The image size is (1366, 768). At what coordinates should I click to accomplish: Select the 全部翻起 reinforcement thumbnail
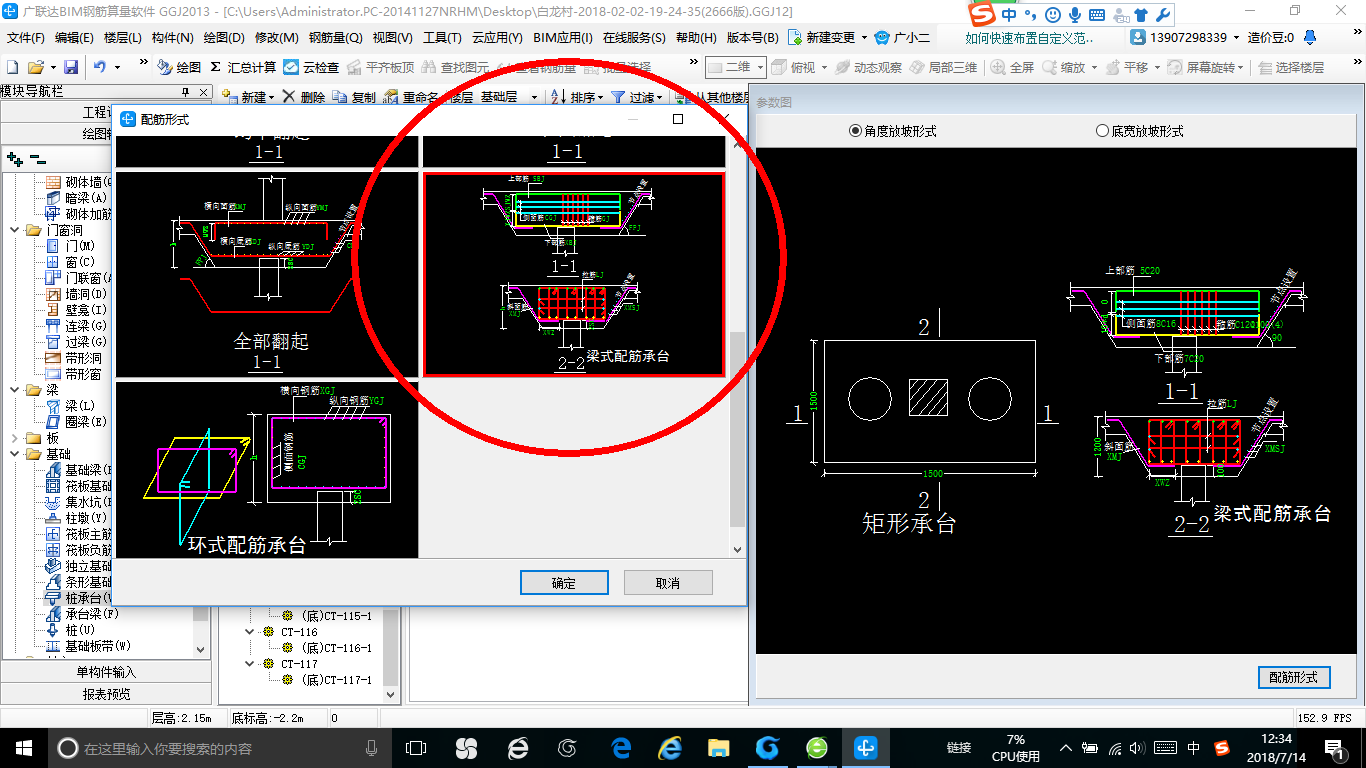(x=267, y=273)
